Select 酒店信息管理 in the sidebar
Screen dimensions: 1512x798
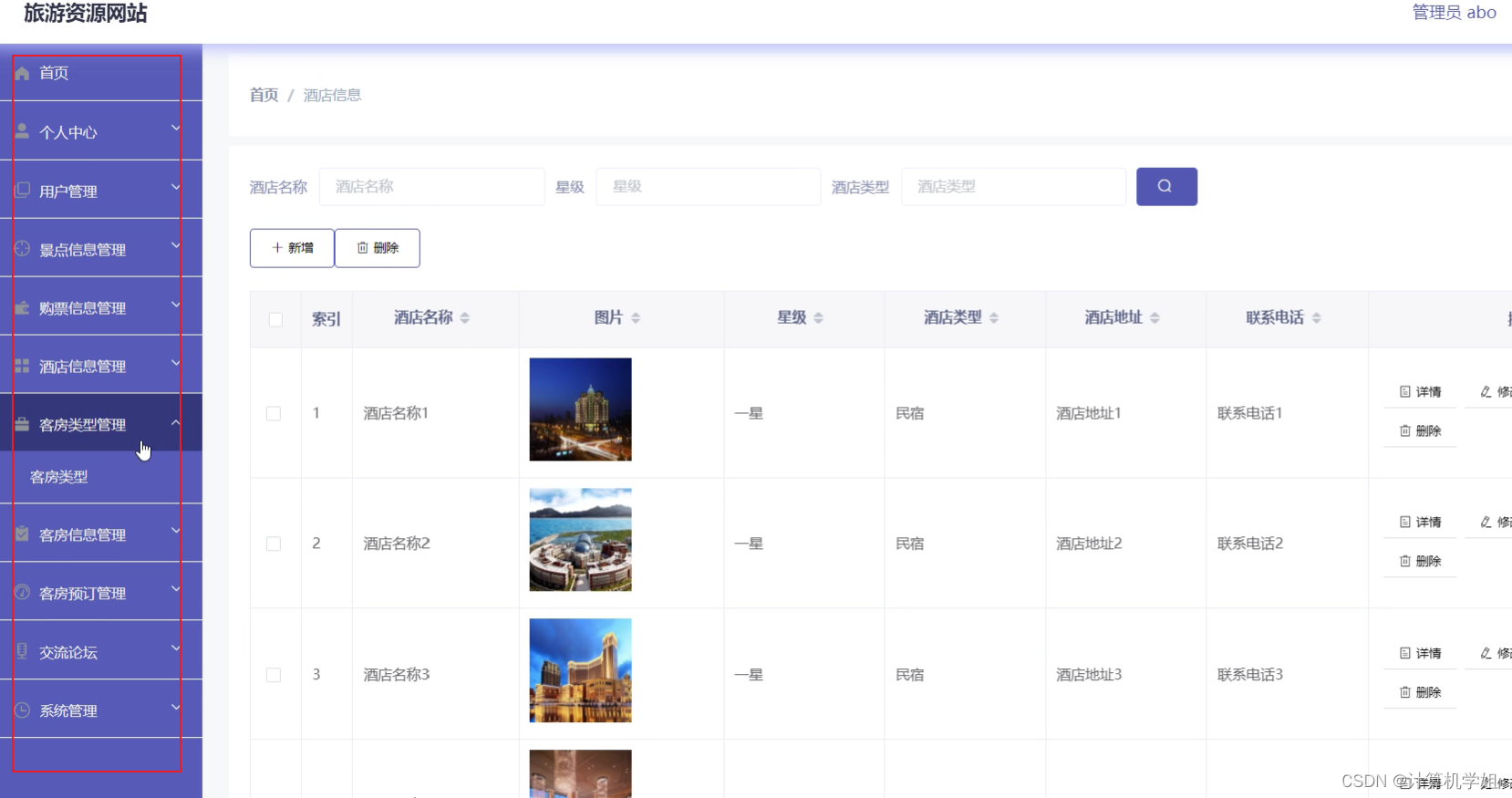(x=101, y=366)
